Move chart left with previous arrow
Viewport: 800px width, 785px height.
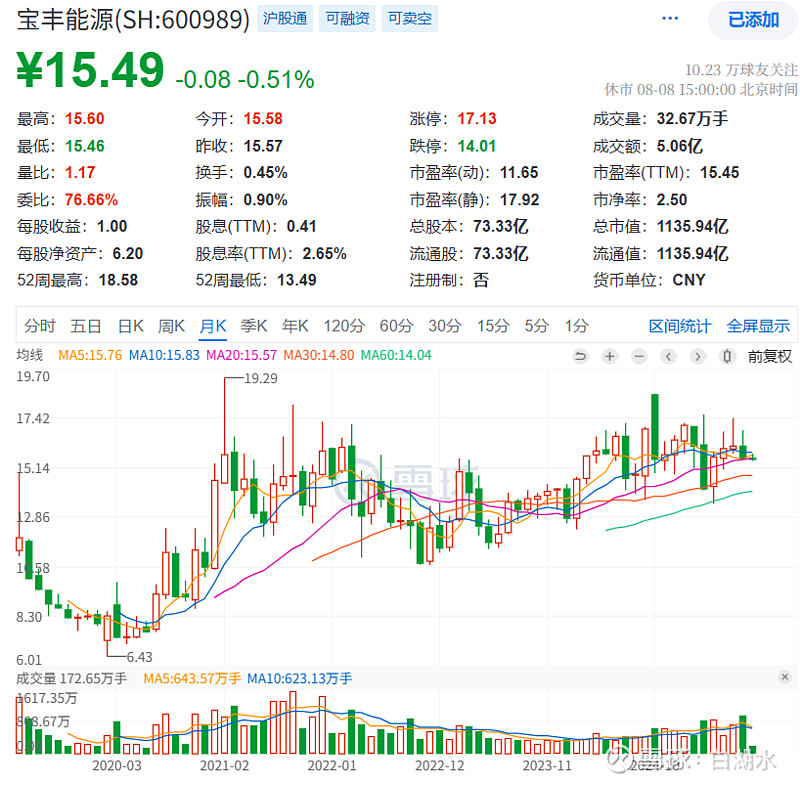[668, 356]
